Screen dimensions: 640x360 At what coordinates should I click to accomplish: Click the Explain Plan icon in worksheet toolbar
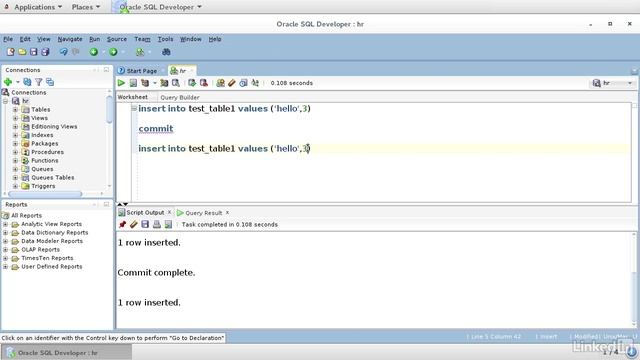point(145,83)
